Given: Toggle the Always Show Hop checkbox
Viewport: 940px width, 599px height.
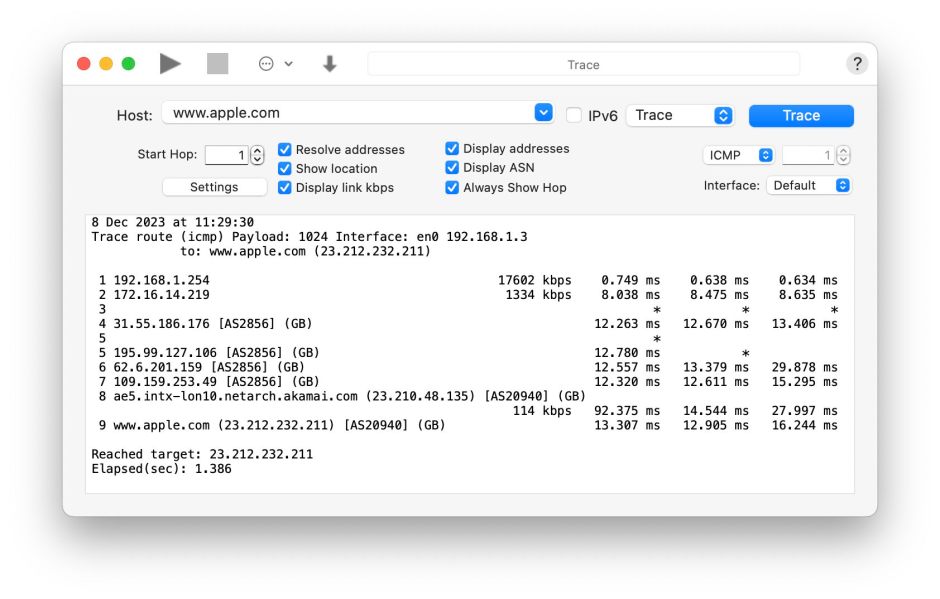Looking at the screenshot, I should (452, 187).
